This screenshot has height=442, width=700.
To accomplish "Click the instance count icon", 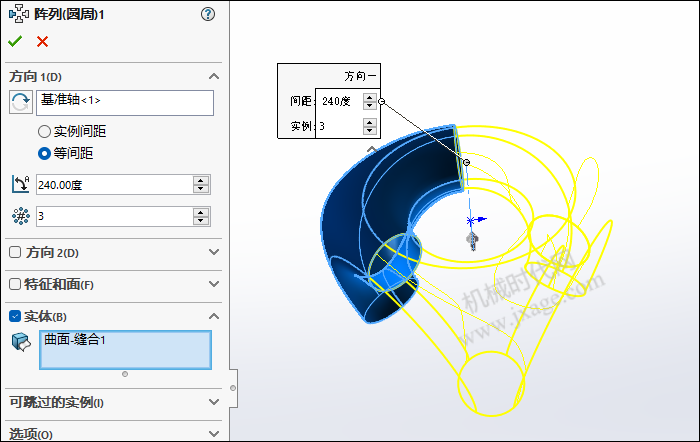I will (21, 216).
